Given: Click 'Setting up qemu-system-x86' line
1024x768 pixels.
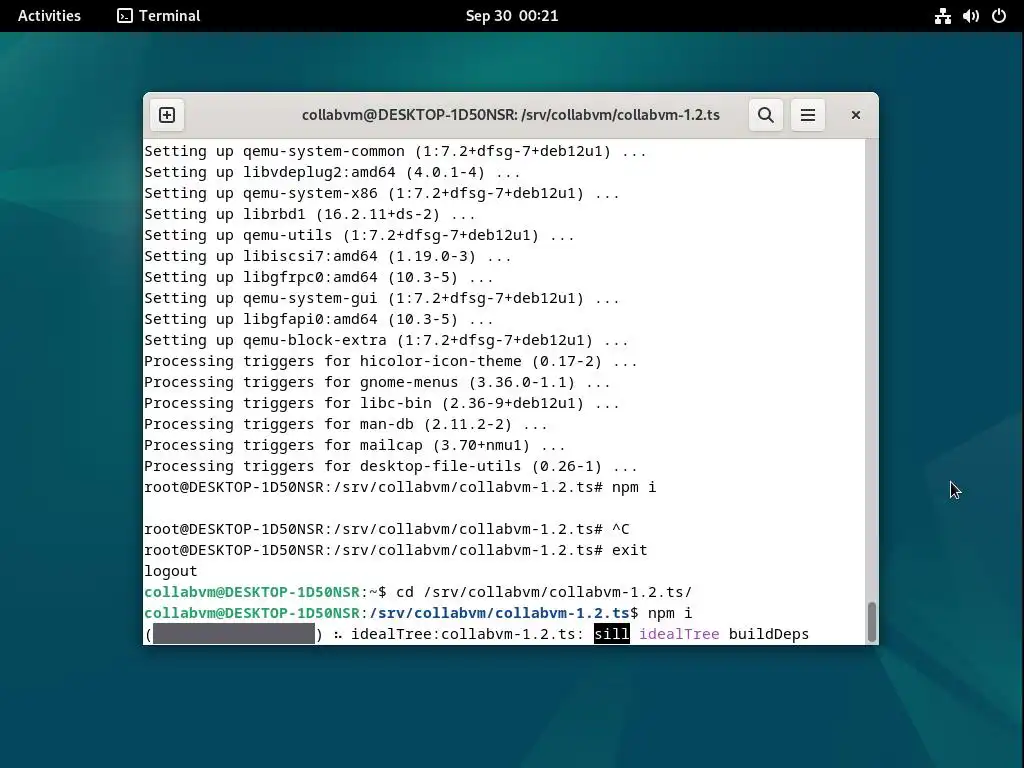Looking at the screenshot, I should pos(382,193).
